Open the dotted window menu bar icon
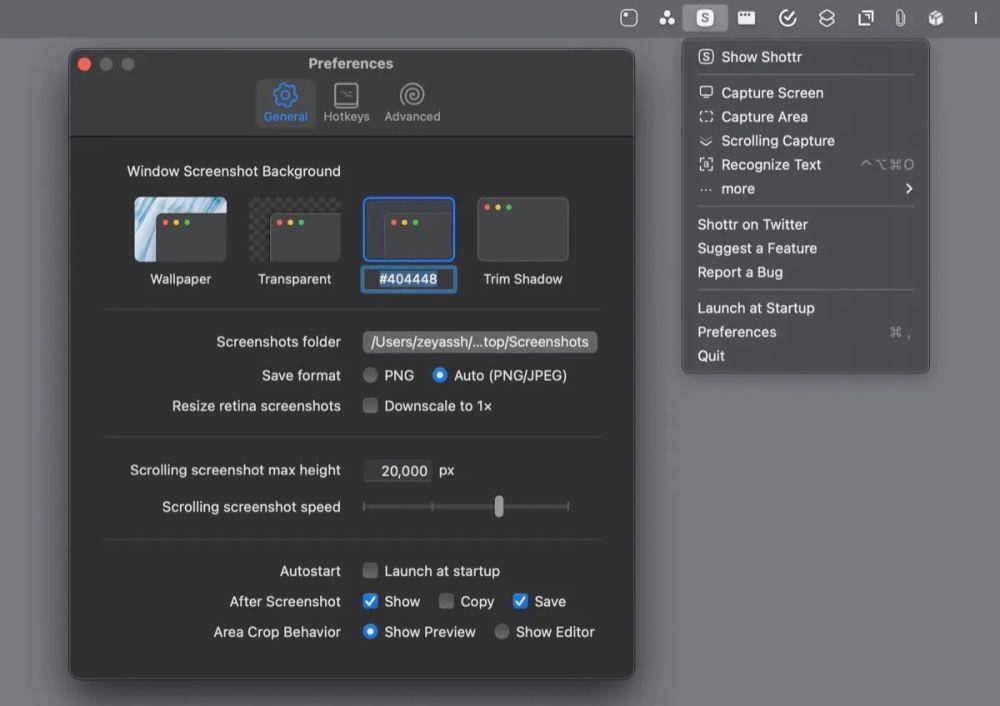 point(746,18)
